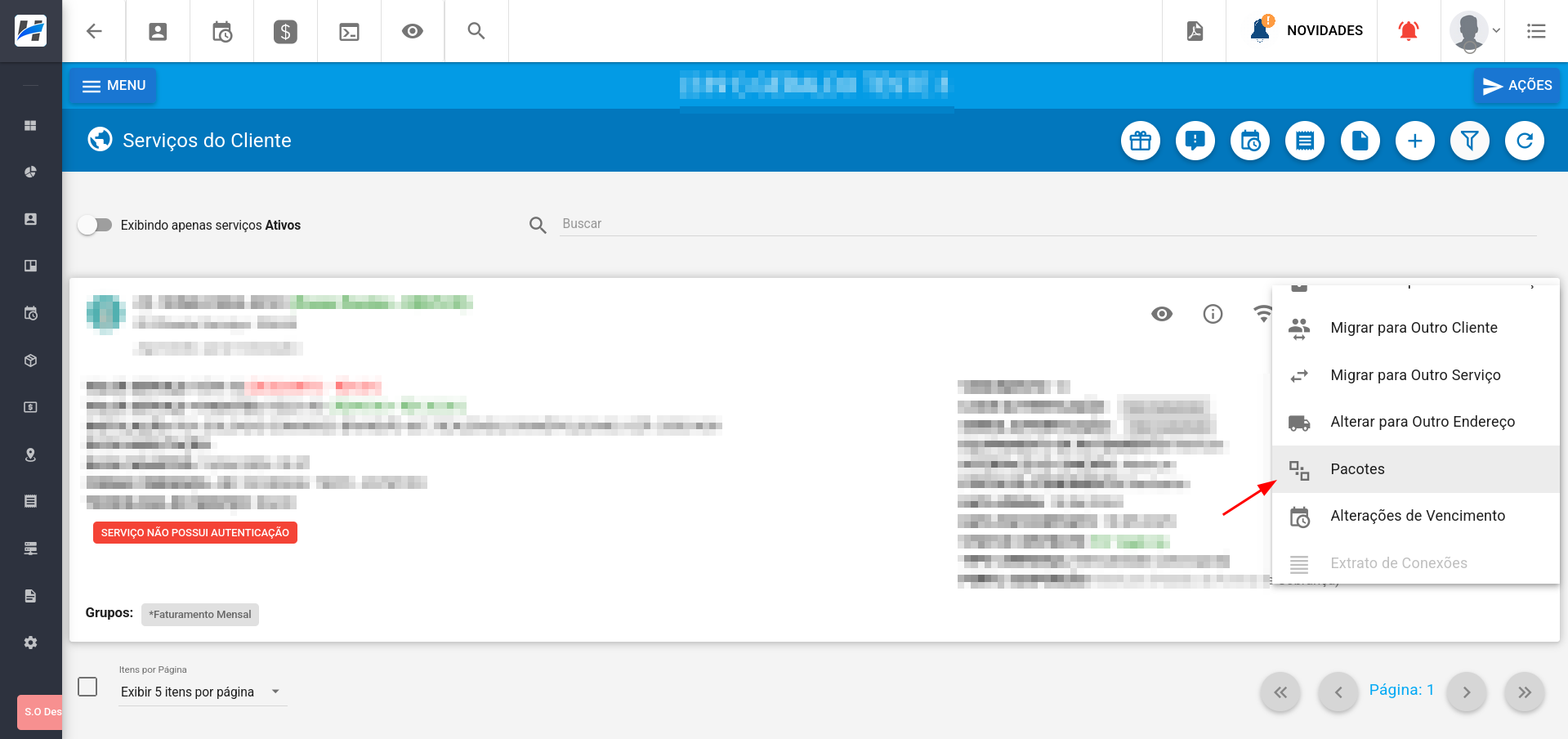Click the calendar clock round button

[x=1250, y=141]
